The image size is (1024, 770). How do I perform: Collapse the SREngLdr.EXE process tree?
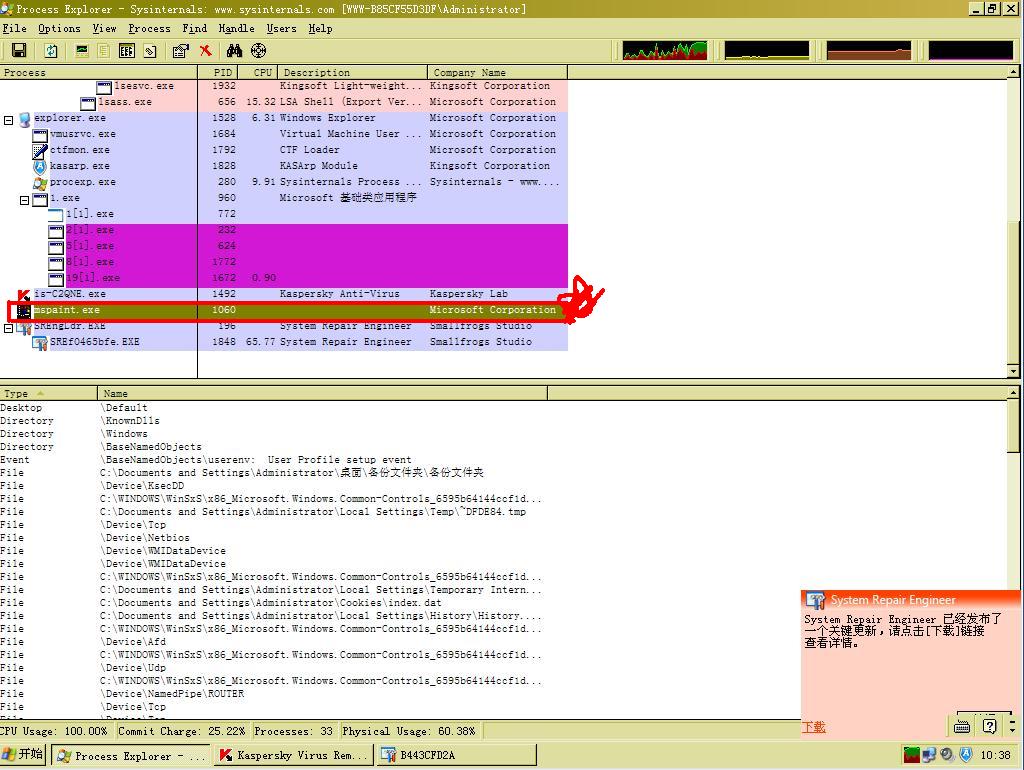(8, 327)
